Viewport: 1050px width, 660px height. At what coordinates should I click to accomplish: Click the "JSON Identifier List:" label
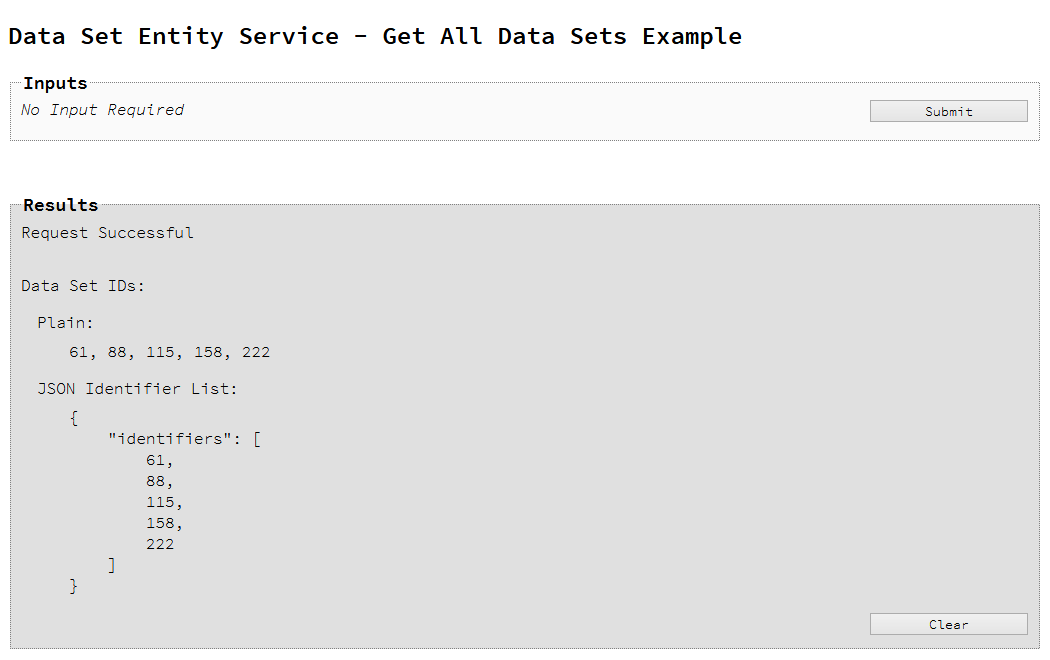click(x=137, y=389)
